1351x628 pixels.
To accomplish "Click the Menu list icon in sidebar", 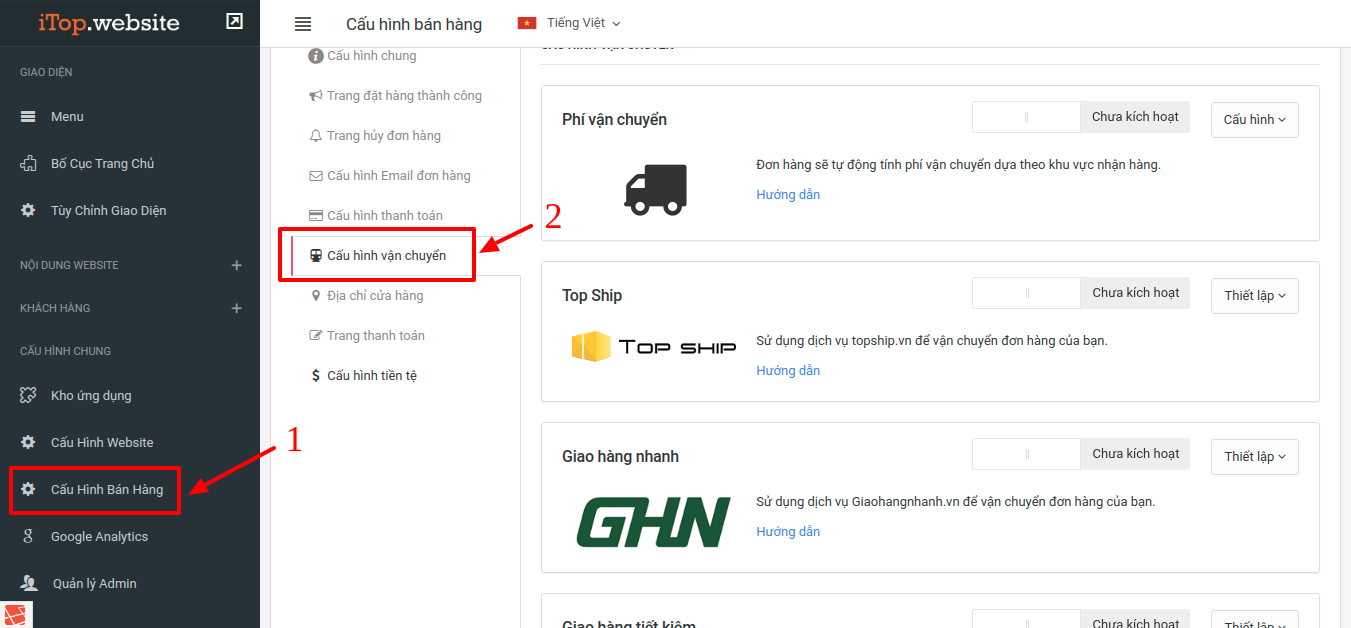I will tap(28, 117).
